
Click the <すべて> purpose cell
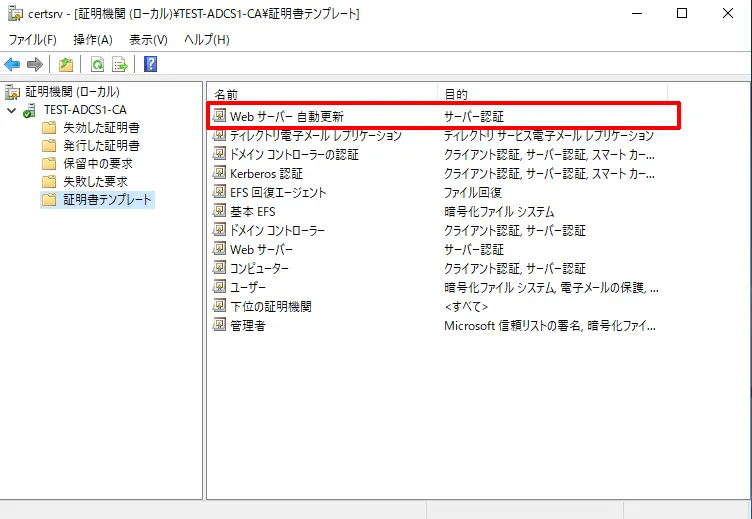click(466, 306)
